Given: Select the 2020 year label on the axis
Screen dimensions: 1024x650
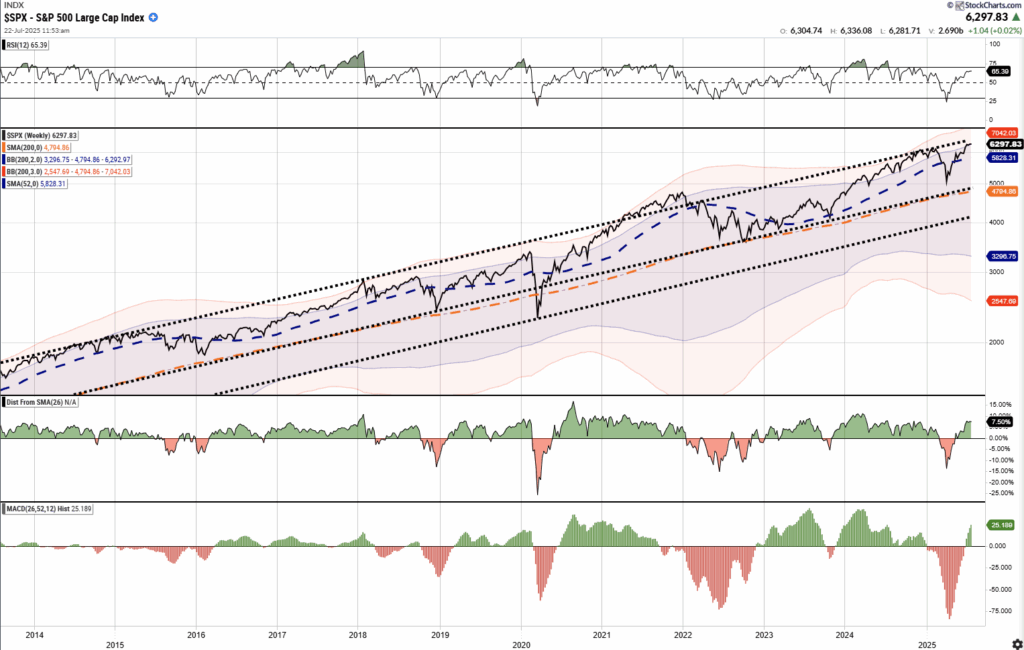Looking at the screenshot, I should 521,645.
